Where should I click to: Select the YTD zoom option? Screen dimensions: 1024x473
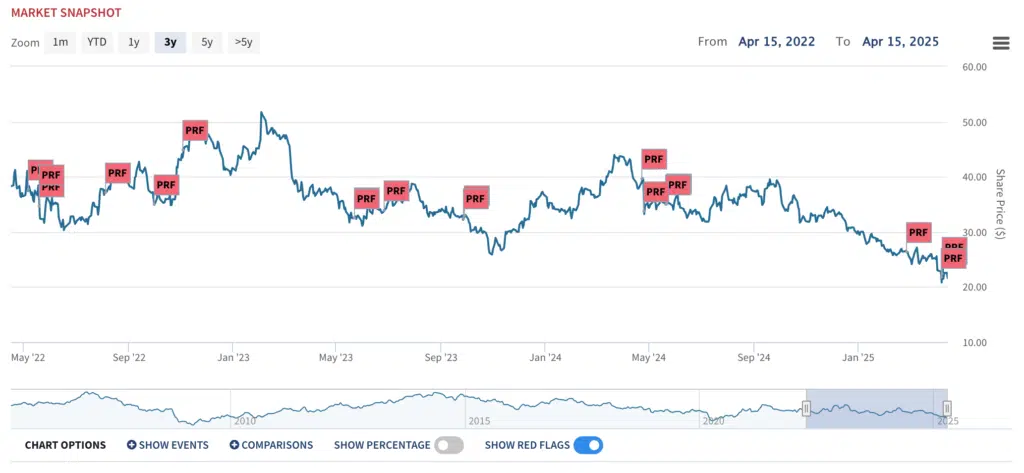pos(97,42)
